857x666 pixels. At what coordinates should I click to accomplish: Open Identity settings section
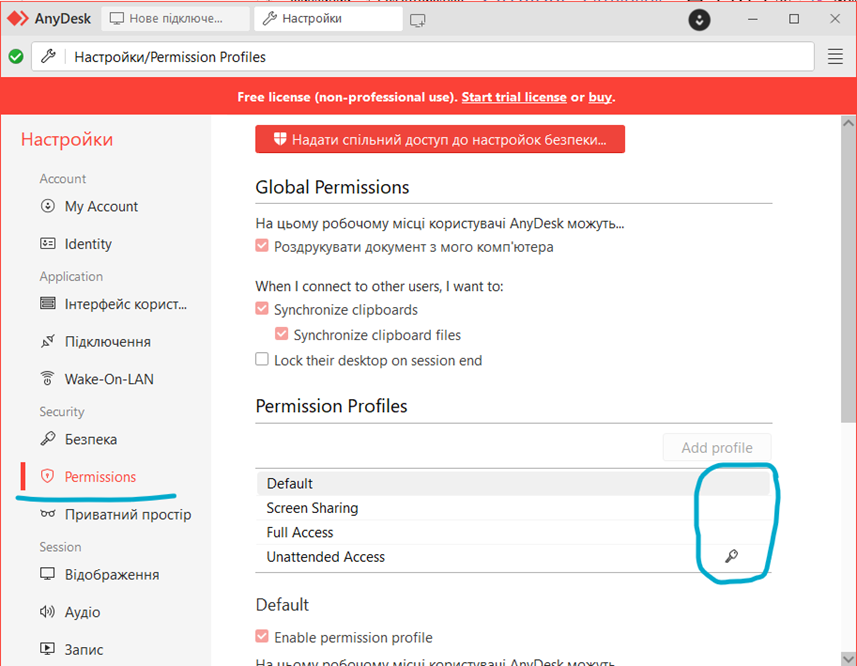[x=88, y=244]
